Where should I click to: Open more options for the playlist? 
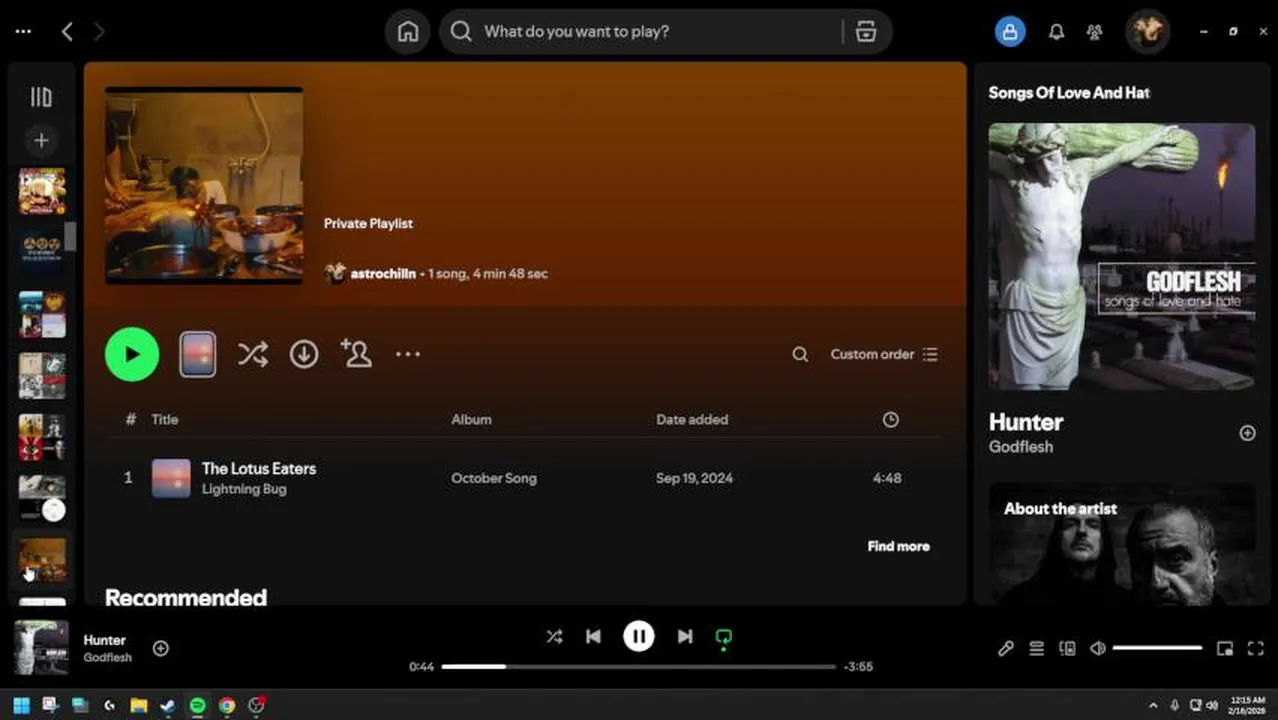408,354
